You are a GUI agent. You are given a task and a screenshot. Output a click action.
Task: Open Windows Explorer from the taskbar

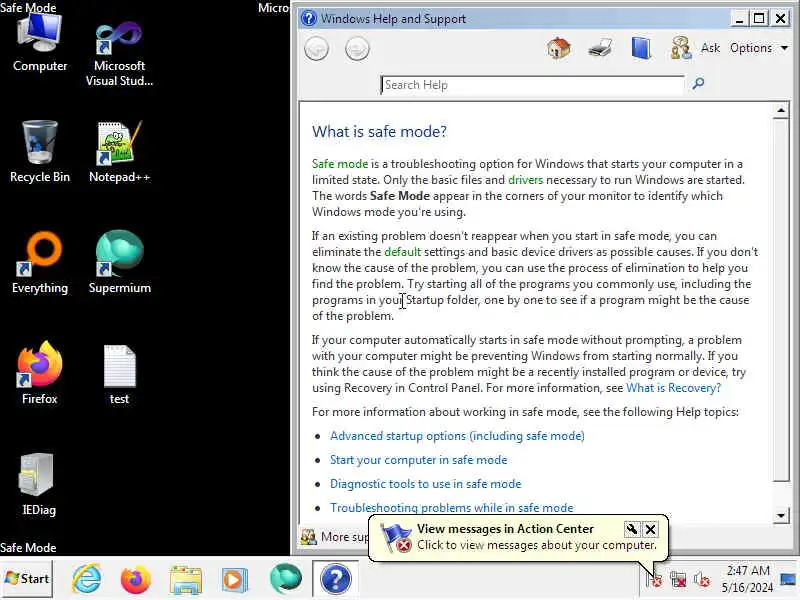tap(186, 580)
